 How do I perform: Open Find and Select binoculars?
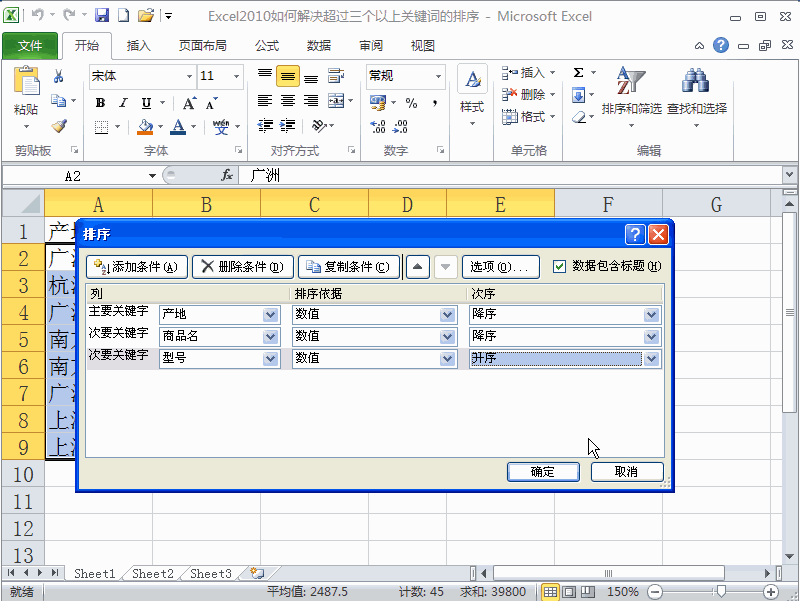click(696, 96)
